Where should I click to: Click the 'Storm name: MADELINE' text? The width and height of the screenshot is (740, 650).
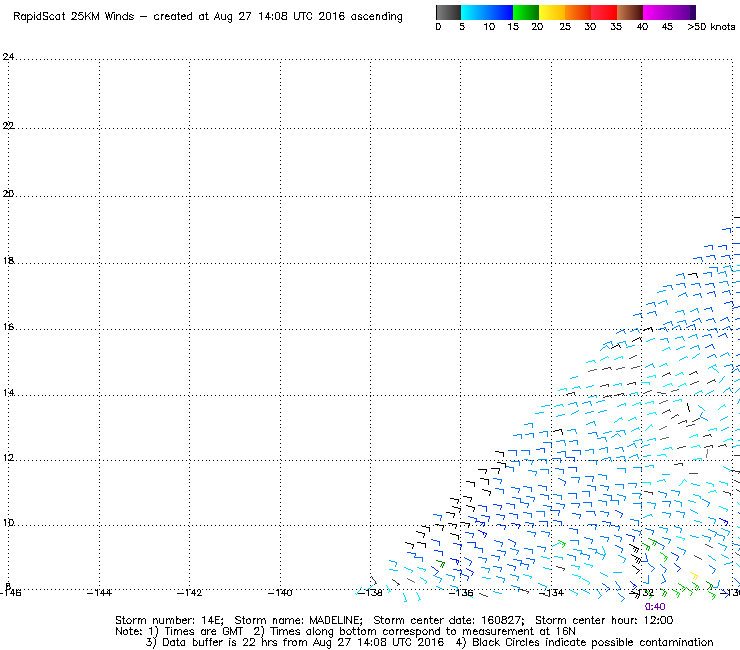(299, 620)
